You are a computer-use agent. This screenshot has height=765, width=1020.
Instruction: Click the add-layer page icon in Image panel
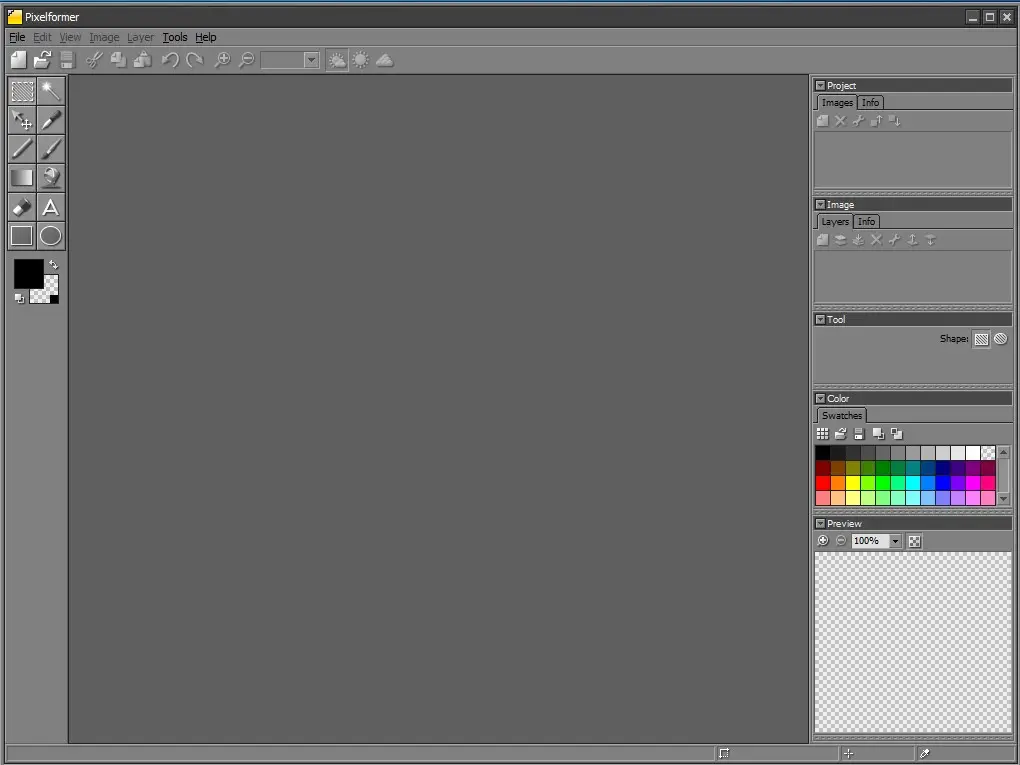click(823, 240)
